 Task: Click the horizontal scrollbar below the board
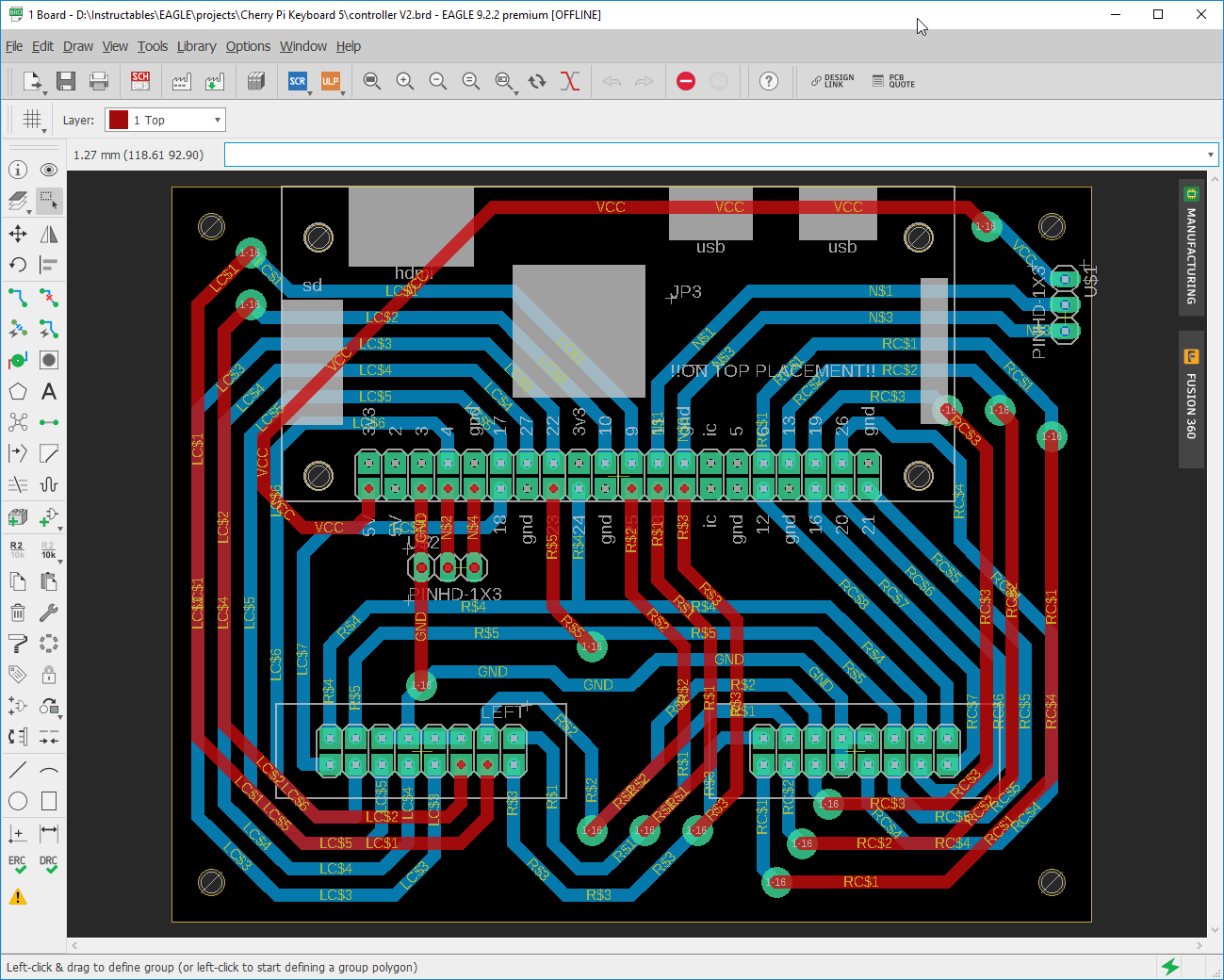637,944
